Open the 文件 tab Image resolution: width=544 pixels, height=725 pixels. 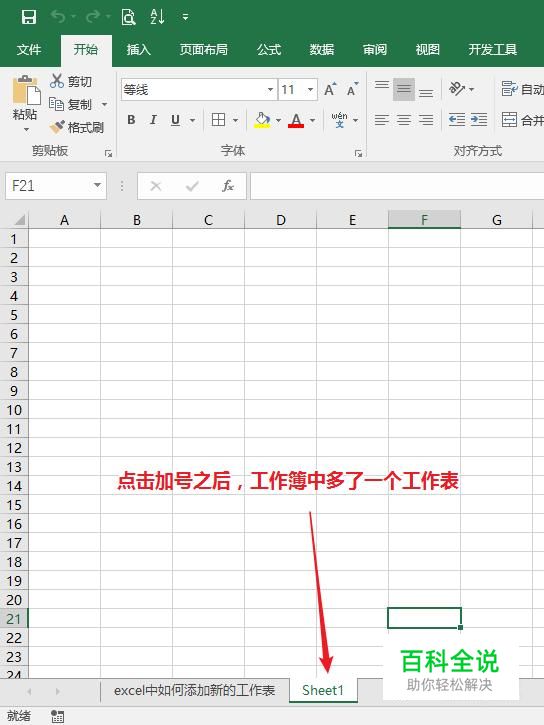pos(29,49)
